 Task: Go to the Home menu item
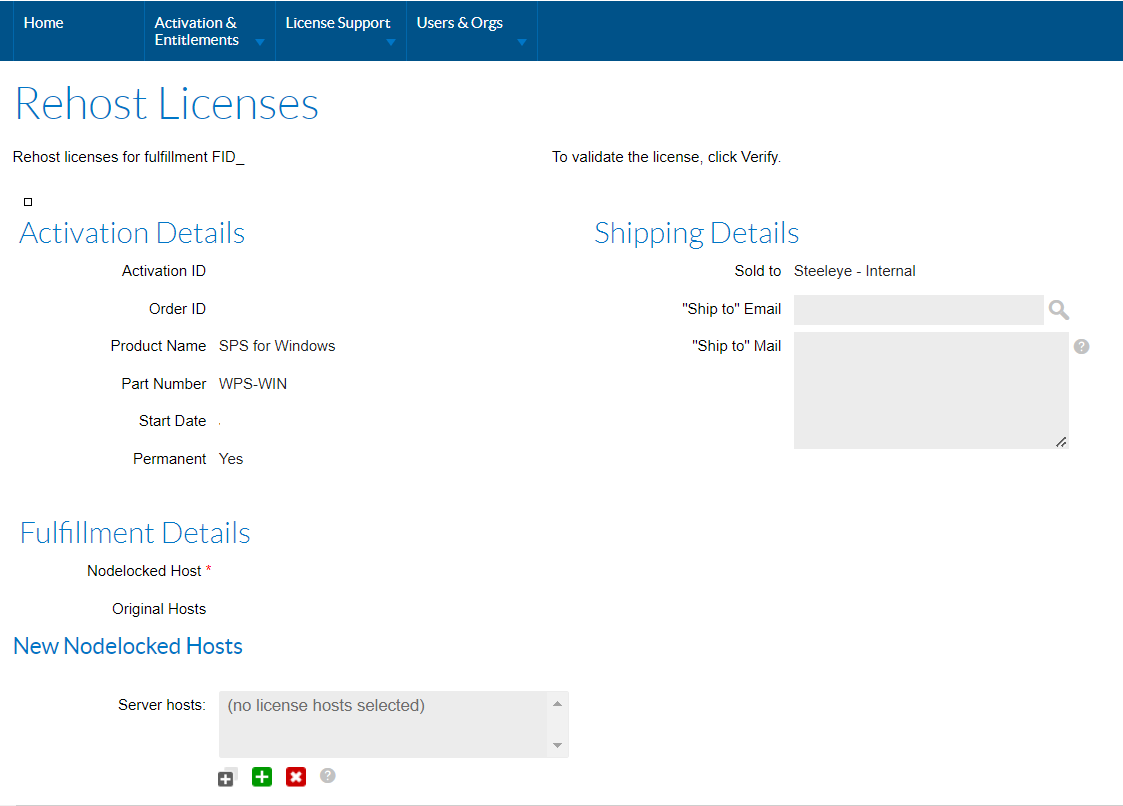click(x=43, y=22)
